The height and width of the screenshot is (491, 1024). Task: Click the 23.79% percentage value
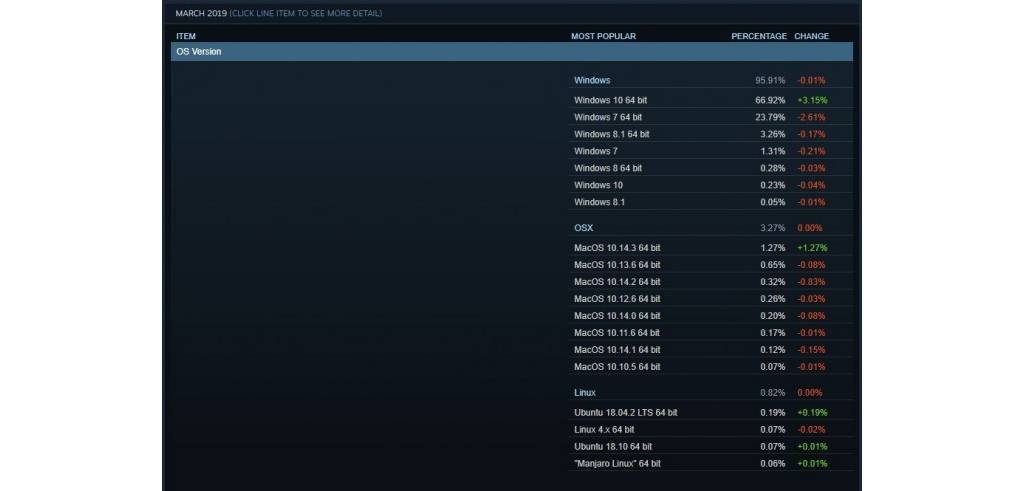coord(771,117)
